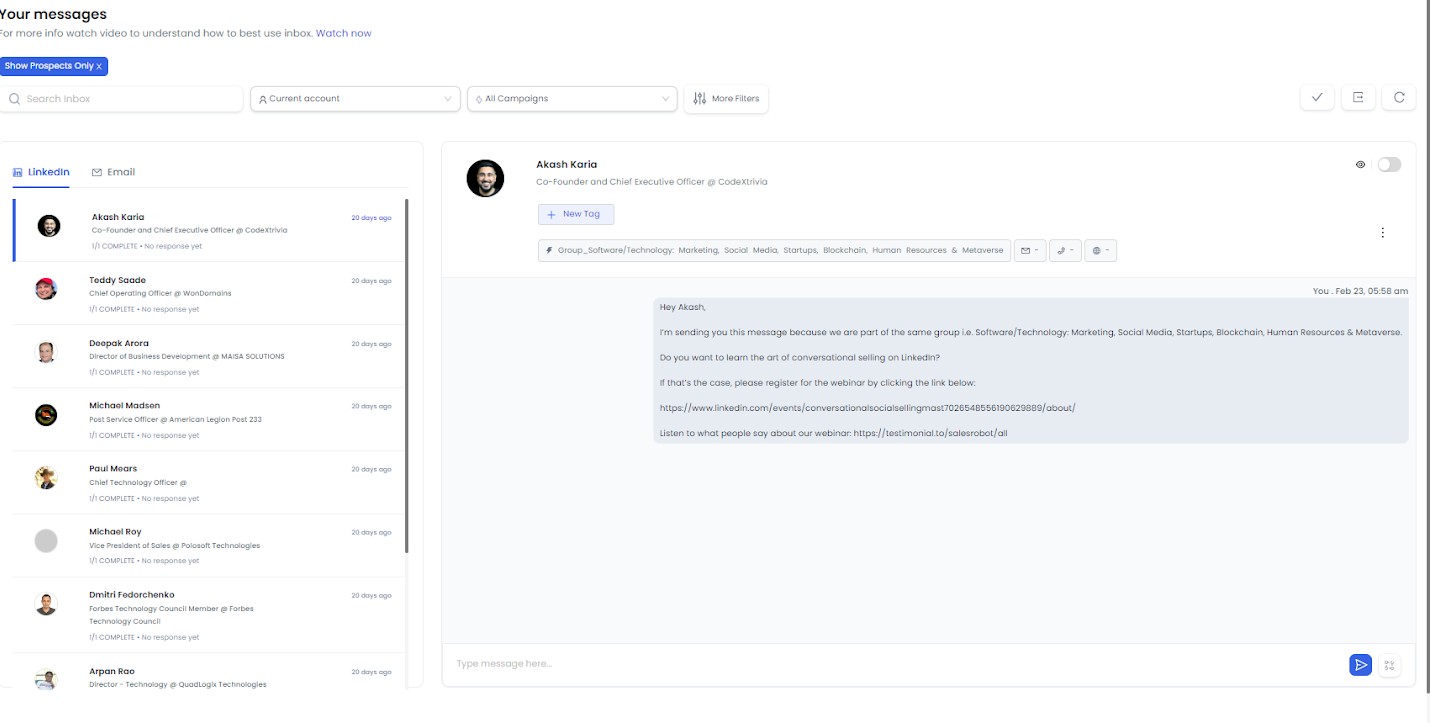Open the three-dot options menu for Akash Karia
The height and width of the screenshot is (723, 1430).
(1382, 232)
